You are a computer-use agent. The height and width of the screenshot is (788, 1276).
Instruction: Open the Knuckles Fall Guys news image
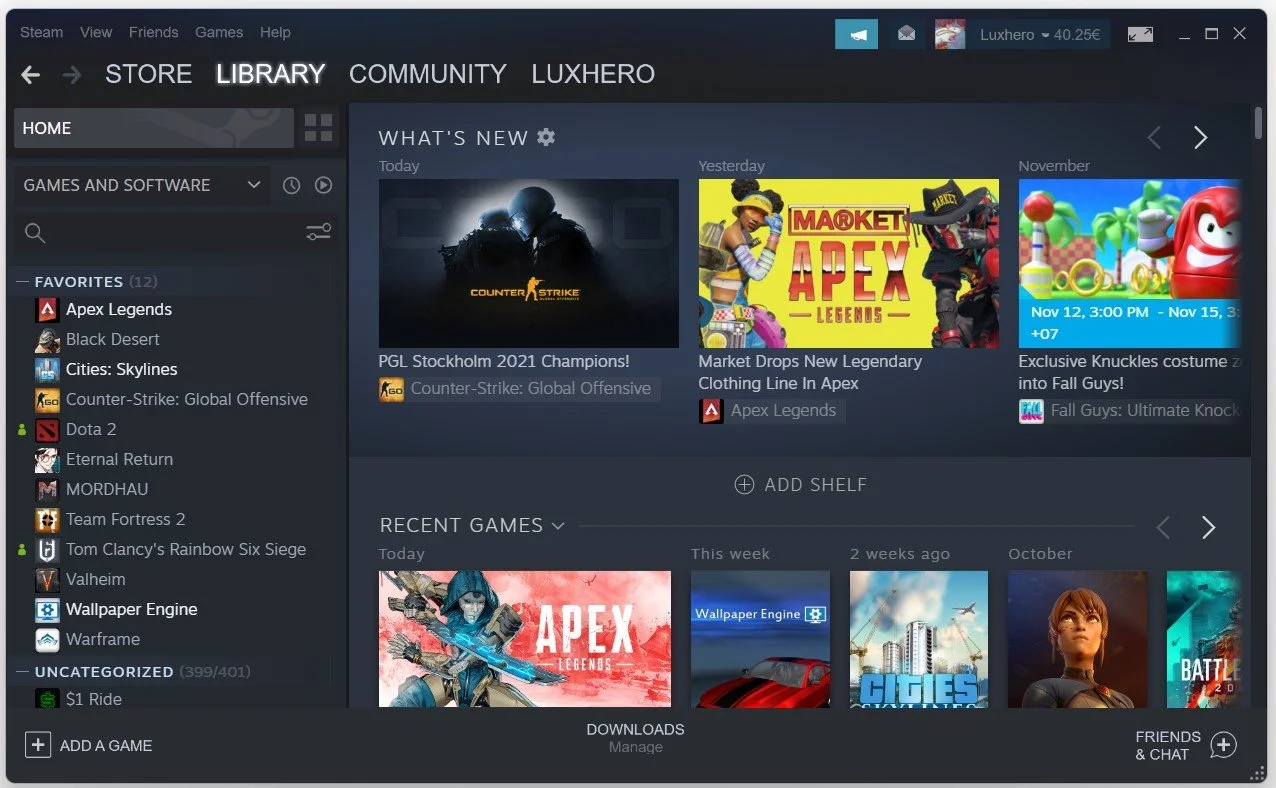tap(1130, 264)
